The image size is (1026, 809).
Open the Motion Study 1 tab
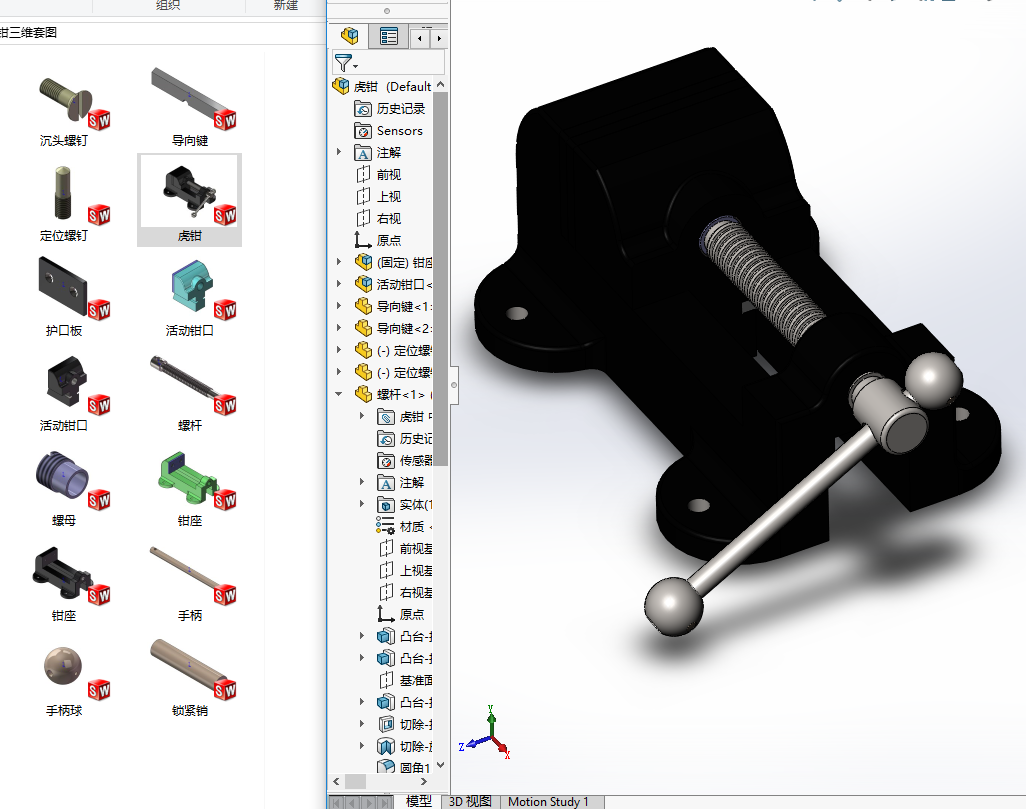(548, 801)
